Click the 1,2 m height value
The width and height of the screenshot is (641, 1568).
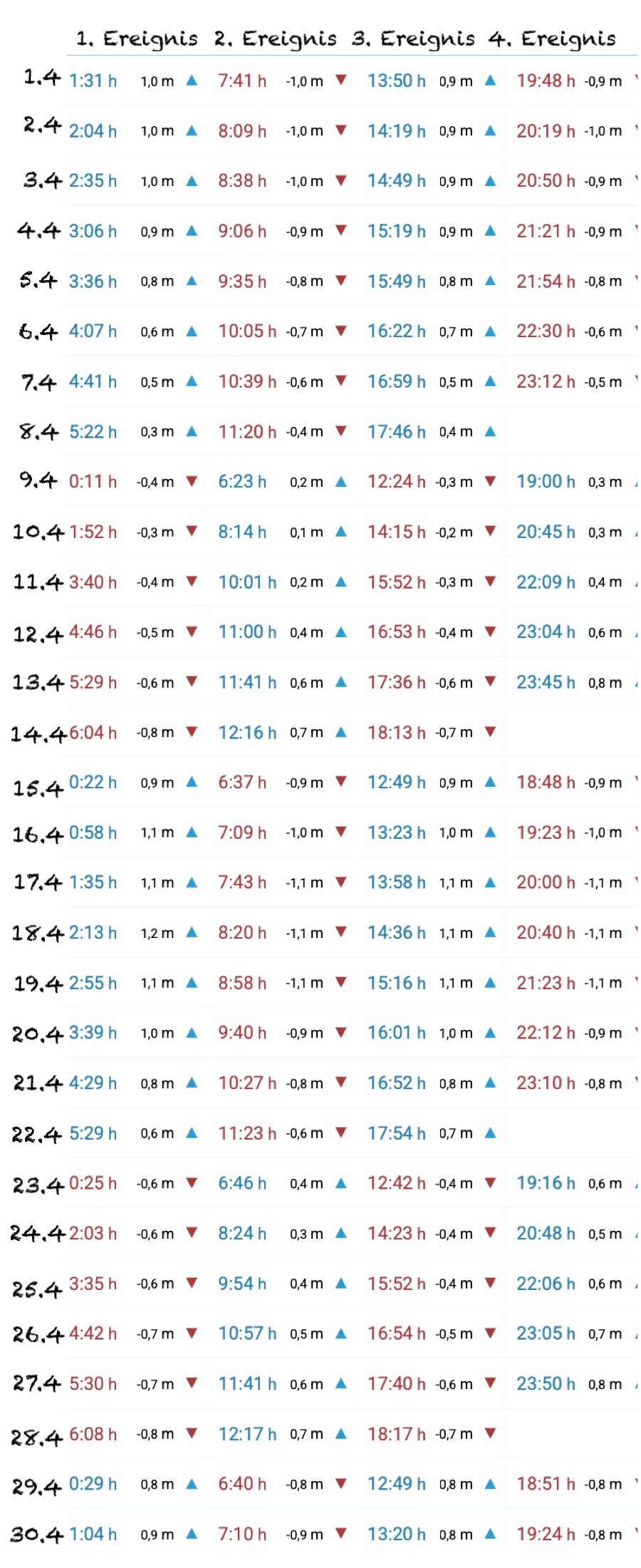[x=157, y=933]
